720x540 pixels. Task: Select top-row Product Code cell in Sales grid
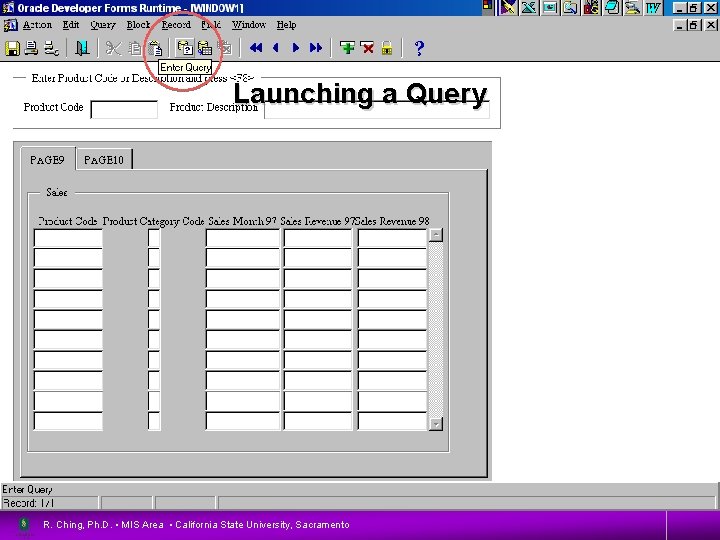click(68, 238)
